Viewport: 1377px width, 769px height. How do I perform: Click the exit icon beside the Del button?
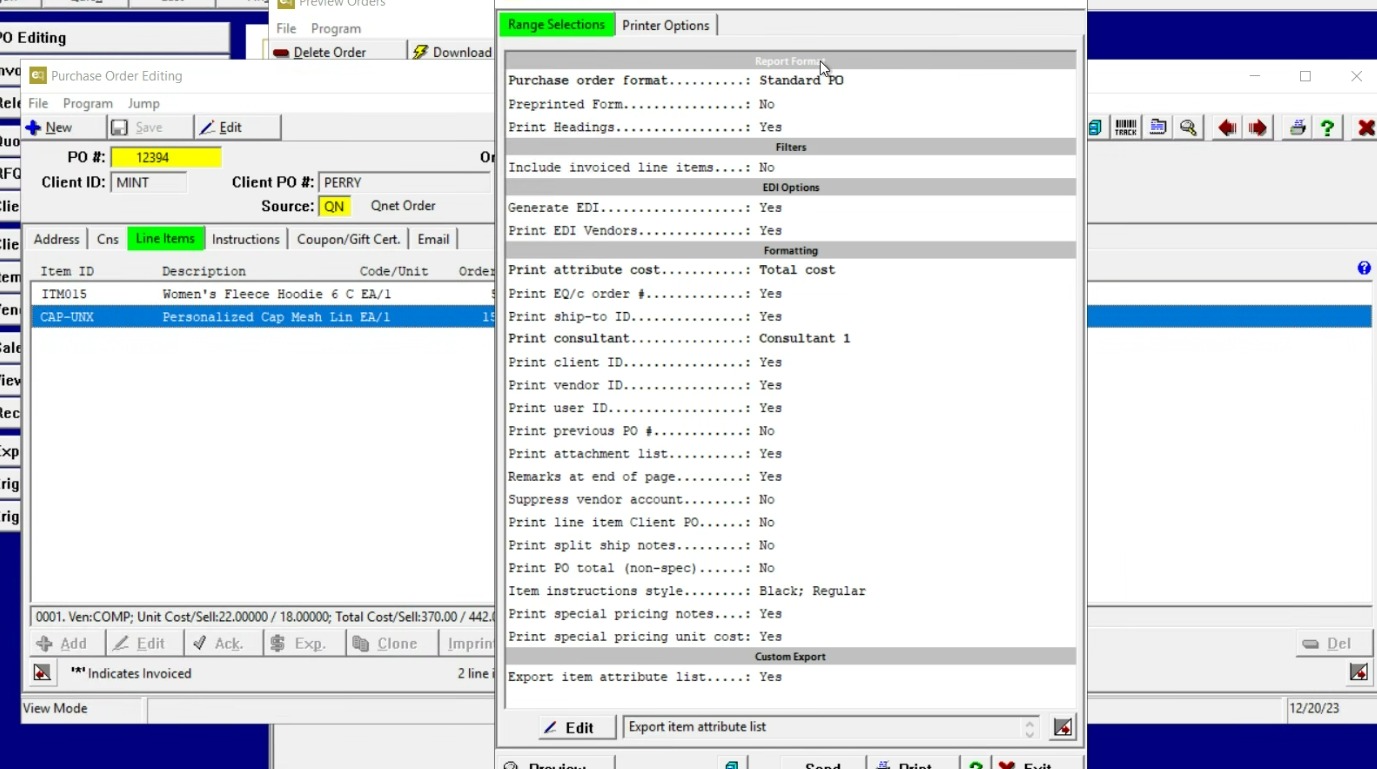pos(1358,672)
